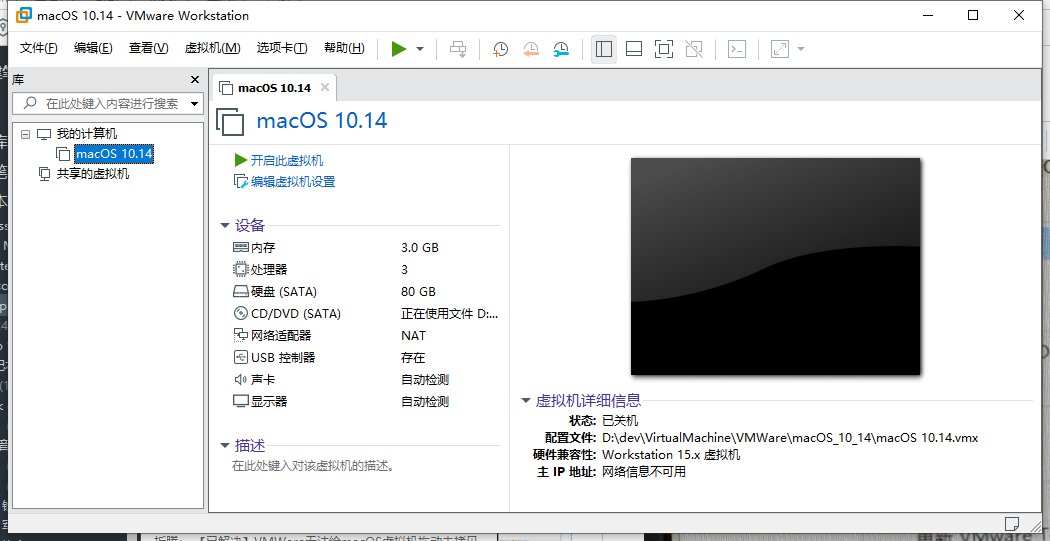Click the status bar message log icon

tap(1012, 522)
